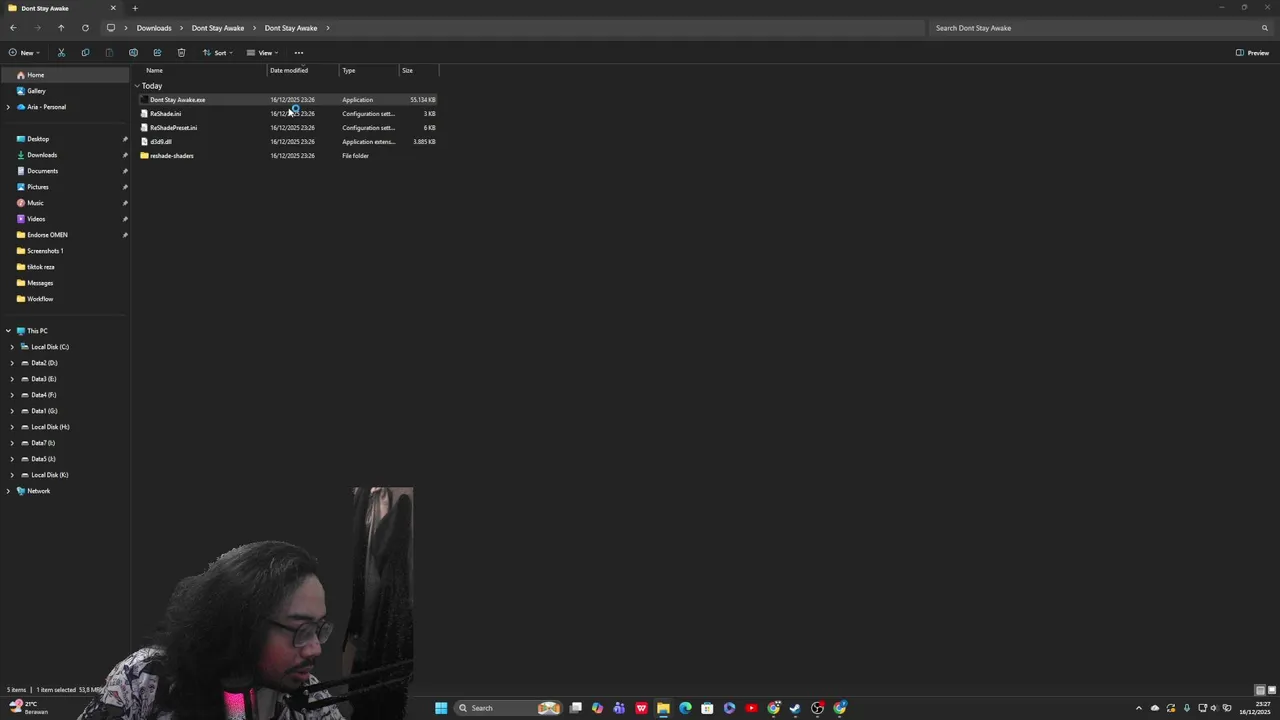Collapse the This PC tree node
The width and height of the screenshot is (1280, 720).
(8, 331)
